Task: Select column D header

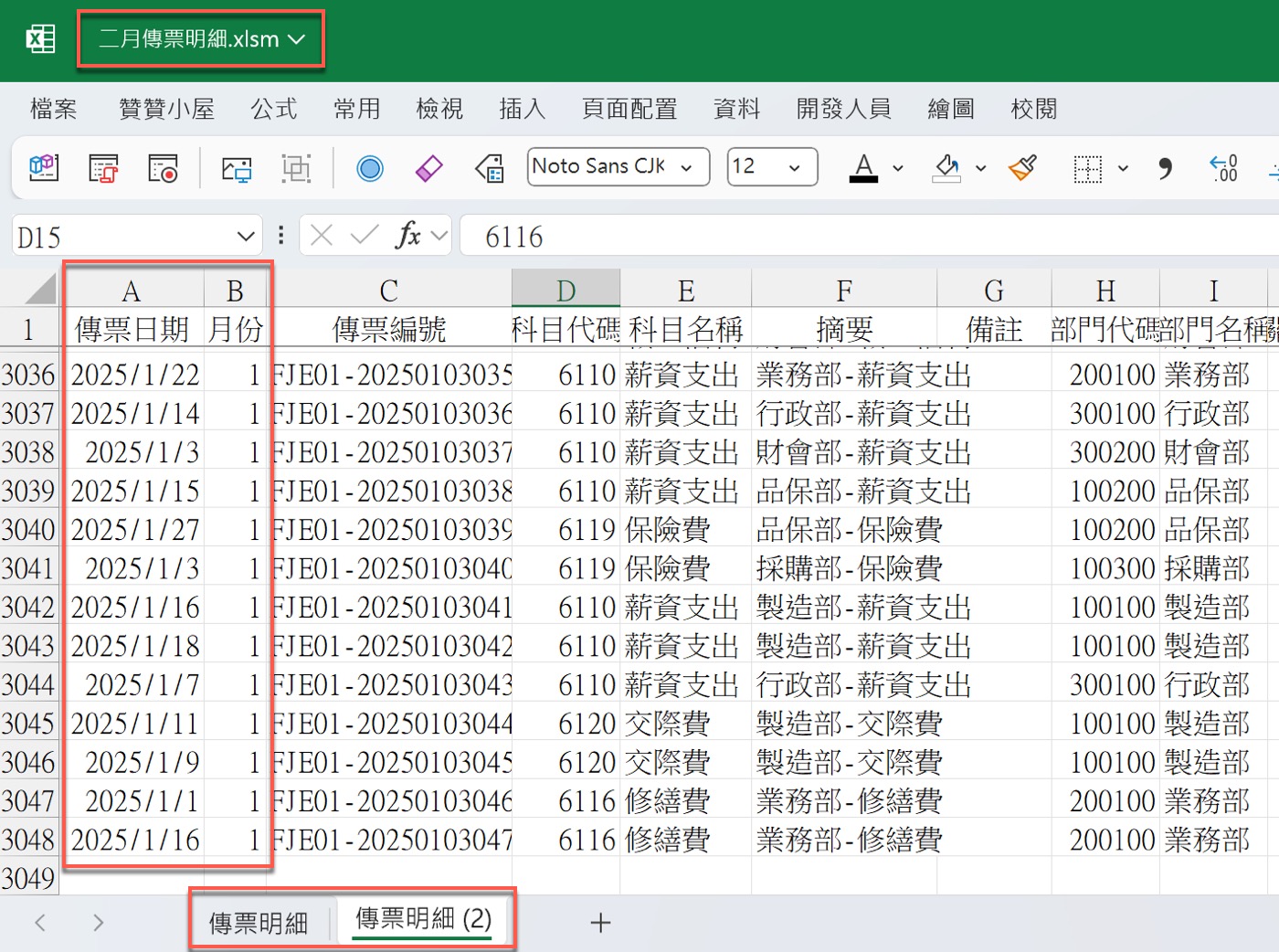Action: [x=566, y=290]
